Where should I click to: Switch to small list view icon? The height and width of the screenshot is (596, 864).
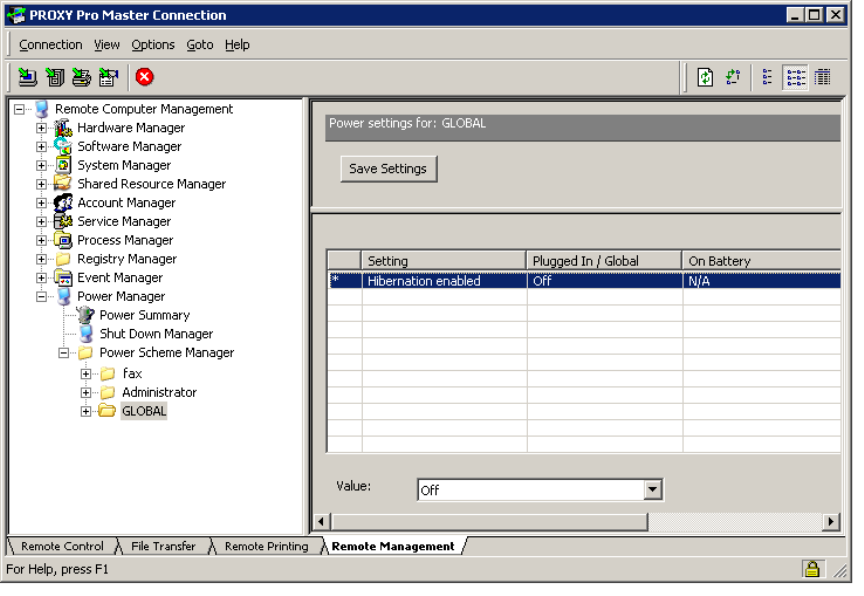point(767,77)
